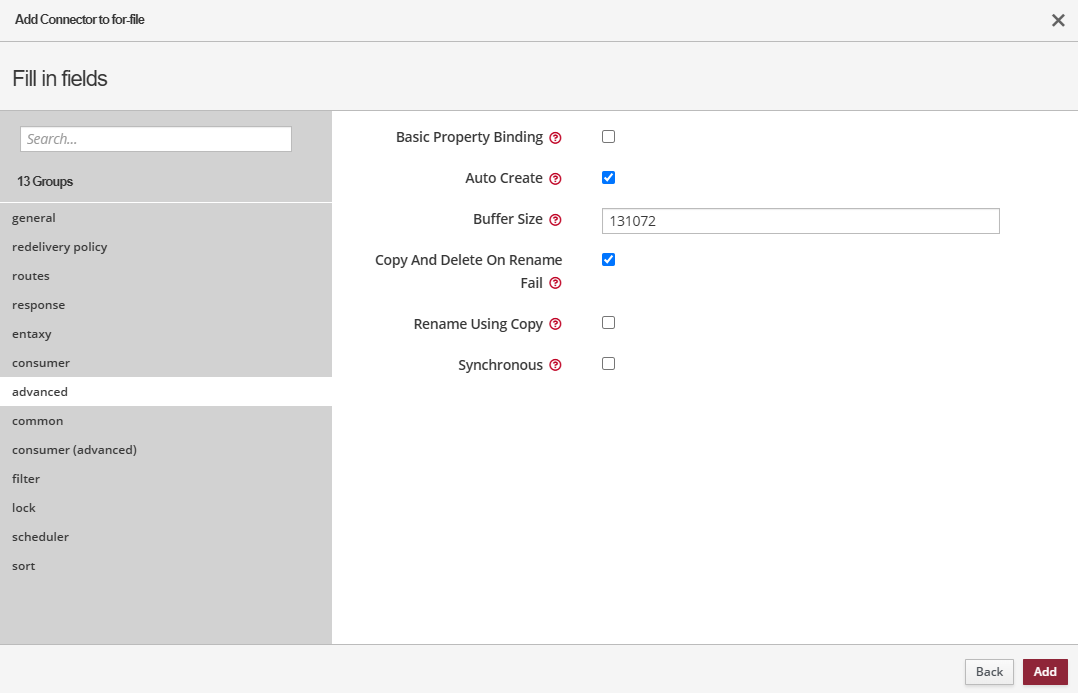Click help icon next to Auto Create
The image size is (1078, 693).
556,179
